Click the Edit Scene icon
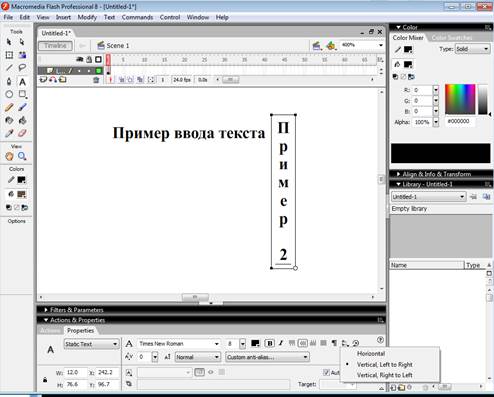The image size is (494, 397). [317, 46]
